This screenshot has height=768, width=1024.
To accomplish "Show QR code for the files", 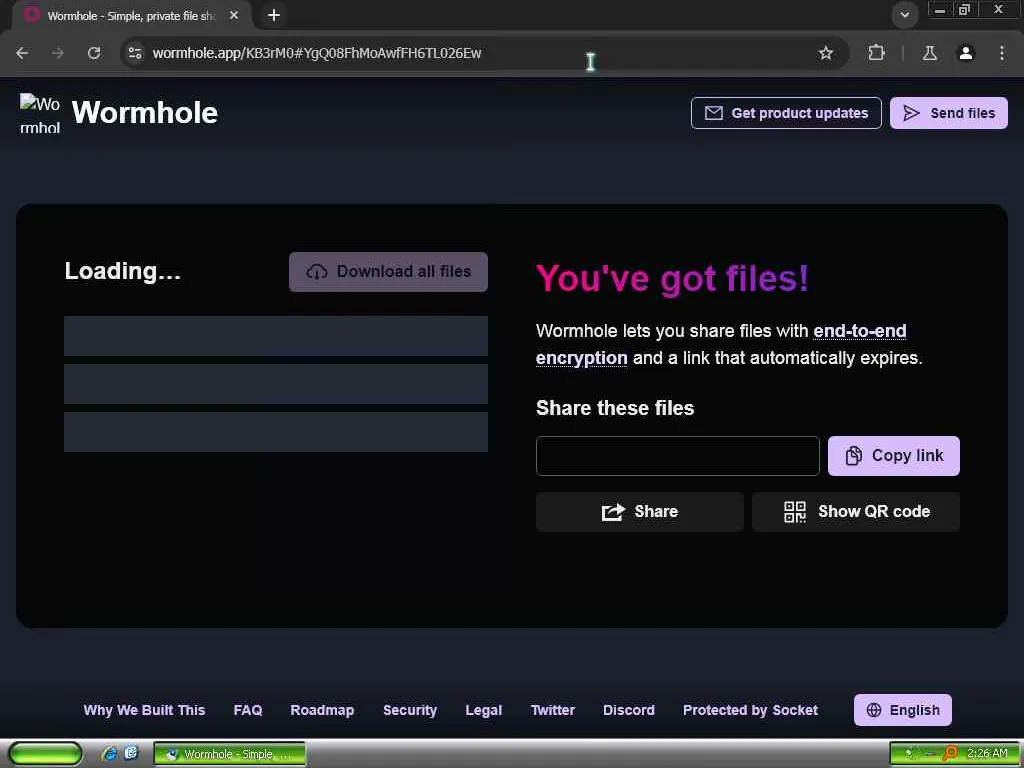I will coord(856,512).
